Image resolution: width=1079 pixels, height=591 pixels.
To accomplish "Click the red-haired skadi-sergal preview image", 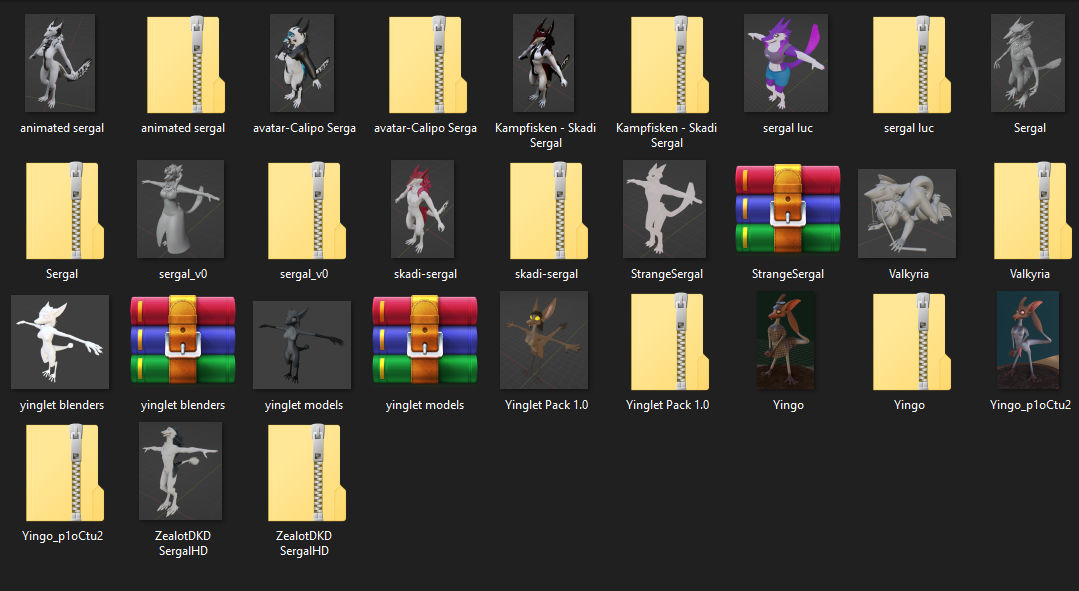I will point(423,209).
